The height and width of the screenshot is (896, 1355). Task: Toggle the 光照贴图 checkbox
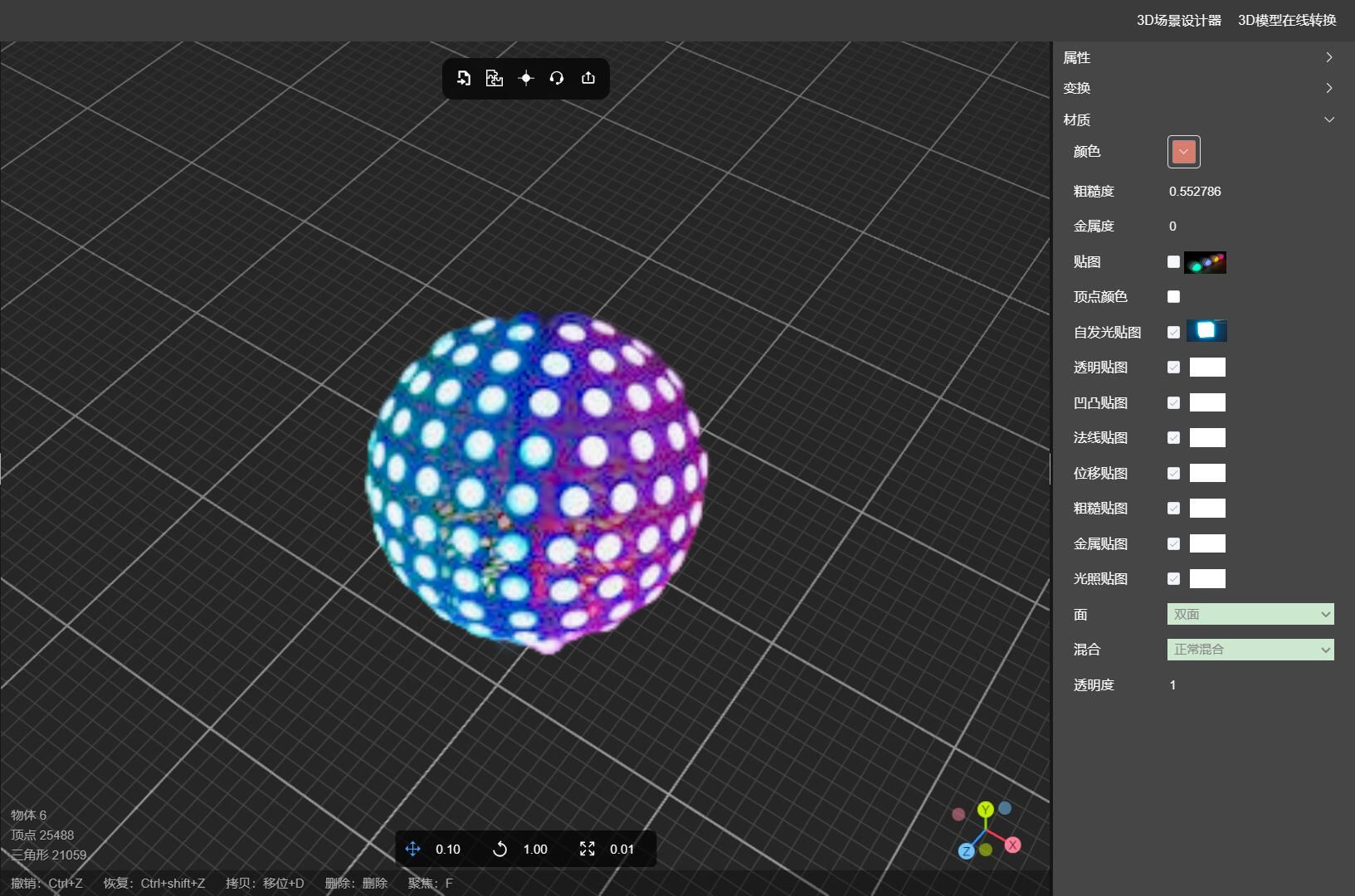[1173, 578]
